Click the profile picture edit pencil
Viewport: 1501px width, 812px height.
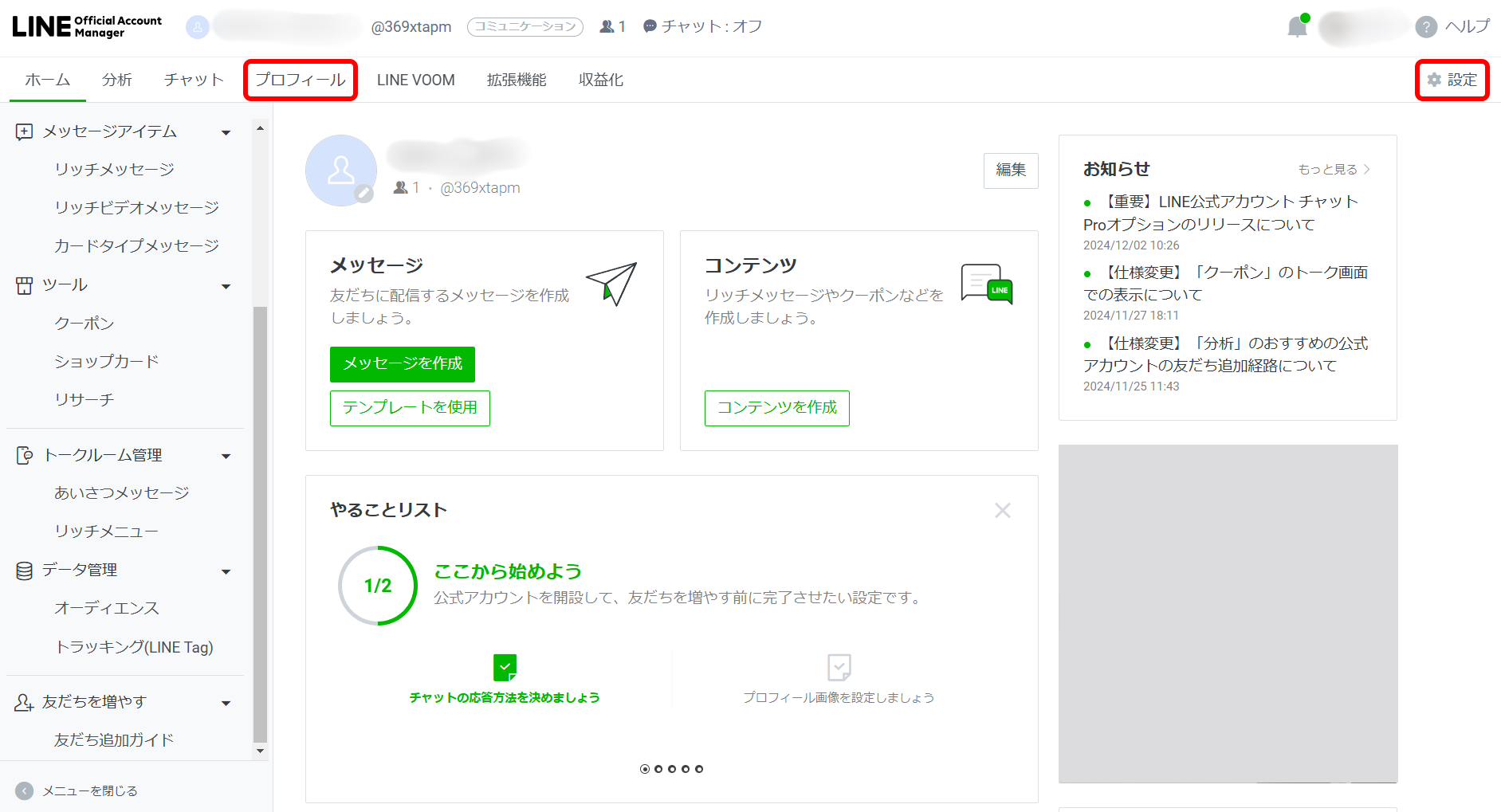[x=363, y=194]
